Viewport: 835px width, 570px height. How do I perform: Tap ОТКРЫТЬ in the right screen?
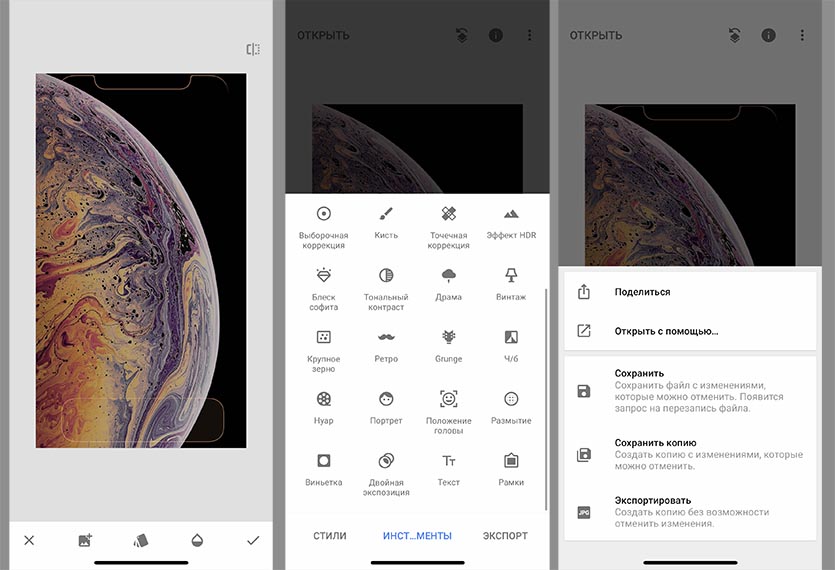pos(596,35)
